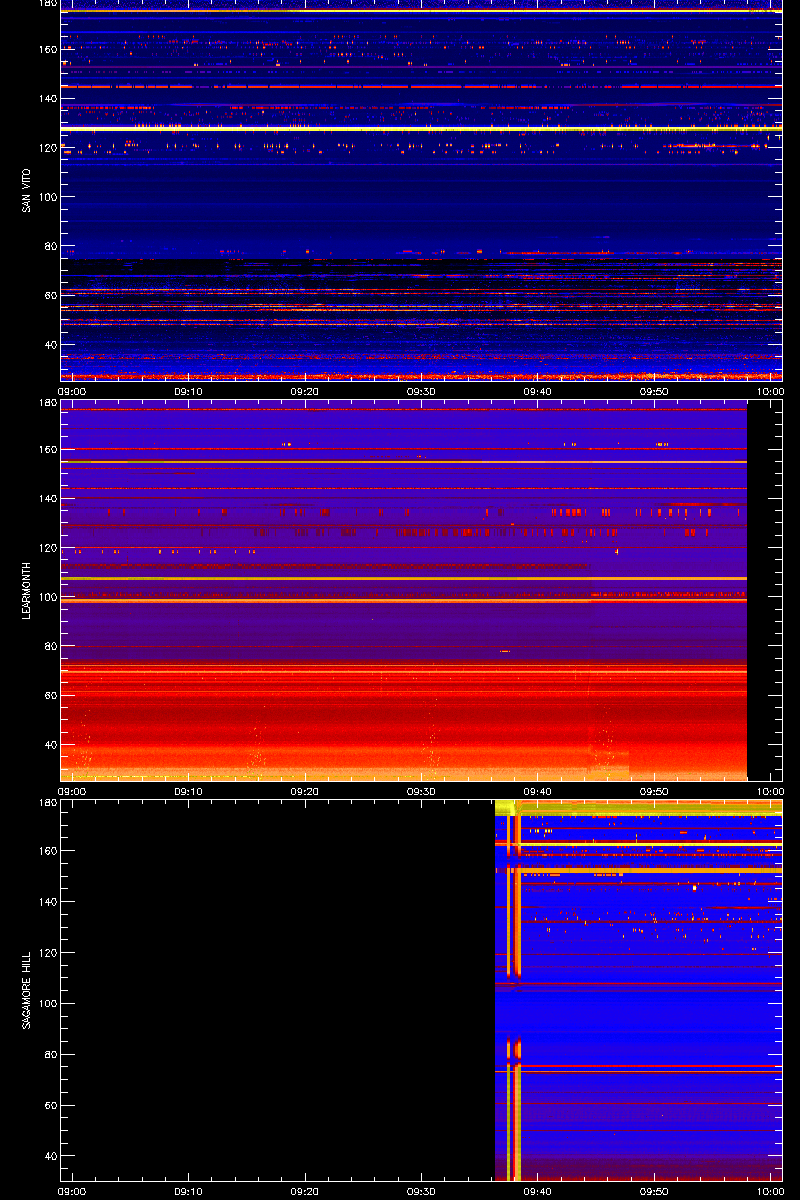Viewport: 800px width, 1200px height.
Task: Select the Learmonth spectrogram plot
Action: click(421, 590)
